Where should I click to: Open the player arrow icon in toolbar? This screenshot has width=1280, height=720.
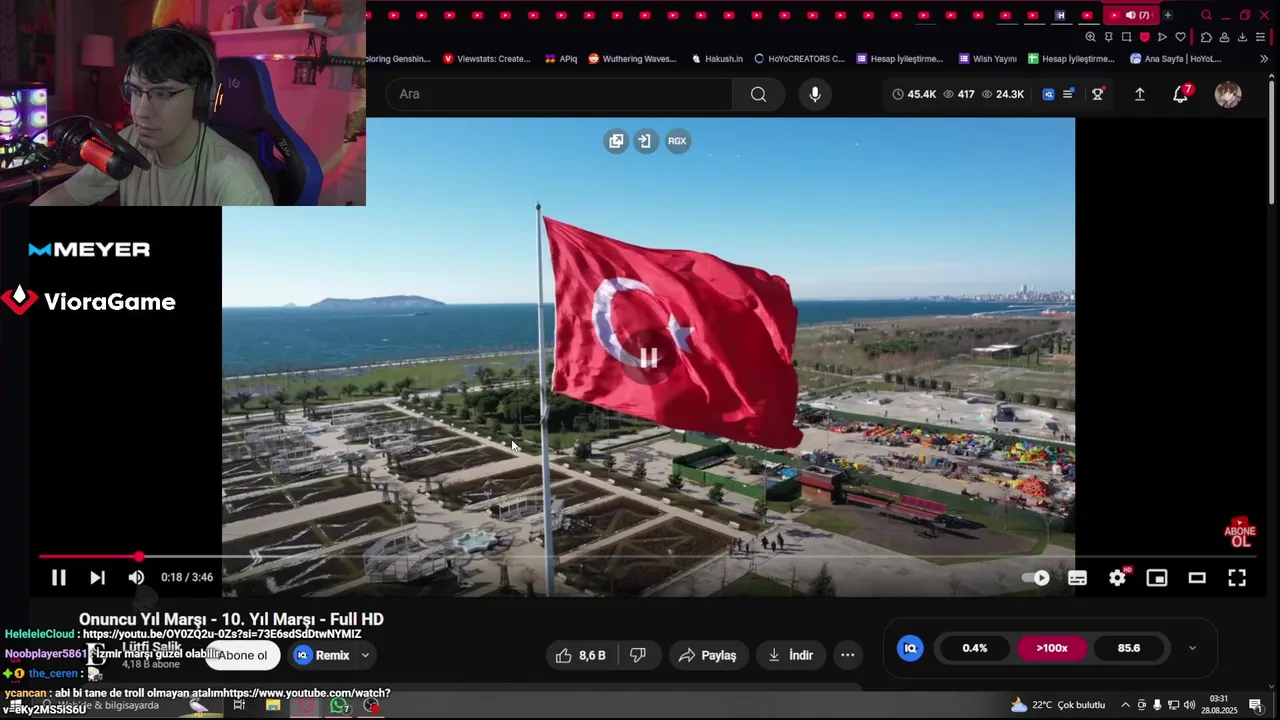pos(1162,37)
